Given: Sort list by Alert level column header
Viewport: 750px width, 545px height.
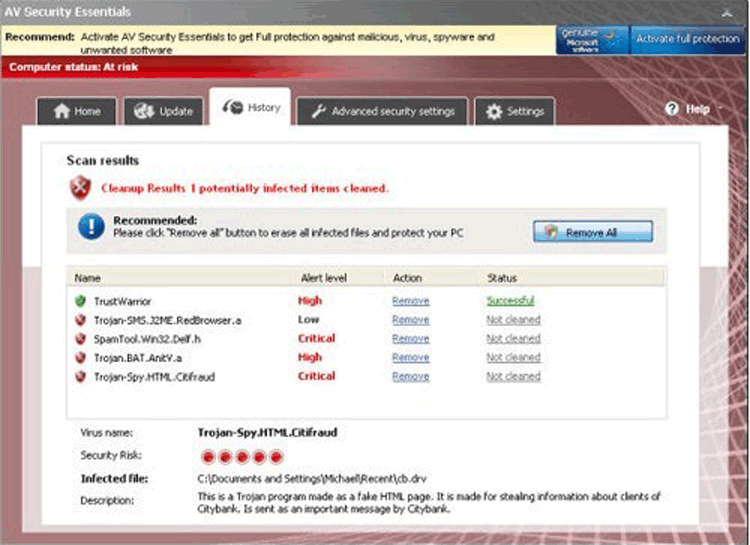Looking at the screenshot, I should [322, 278].
